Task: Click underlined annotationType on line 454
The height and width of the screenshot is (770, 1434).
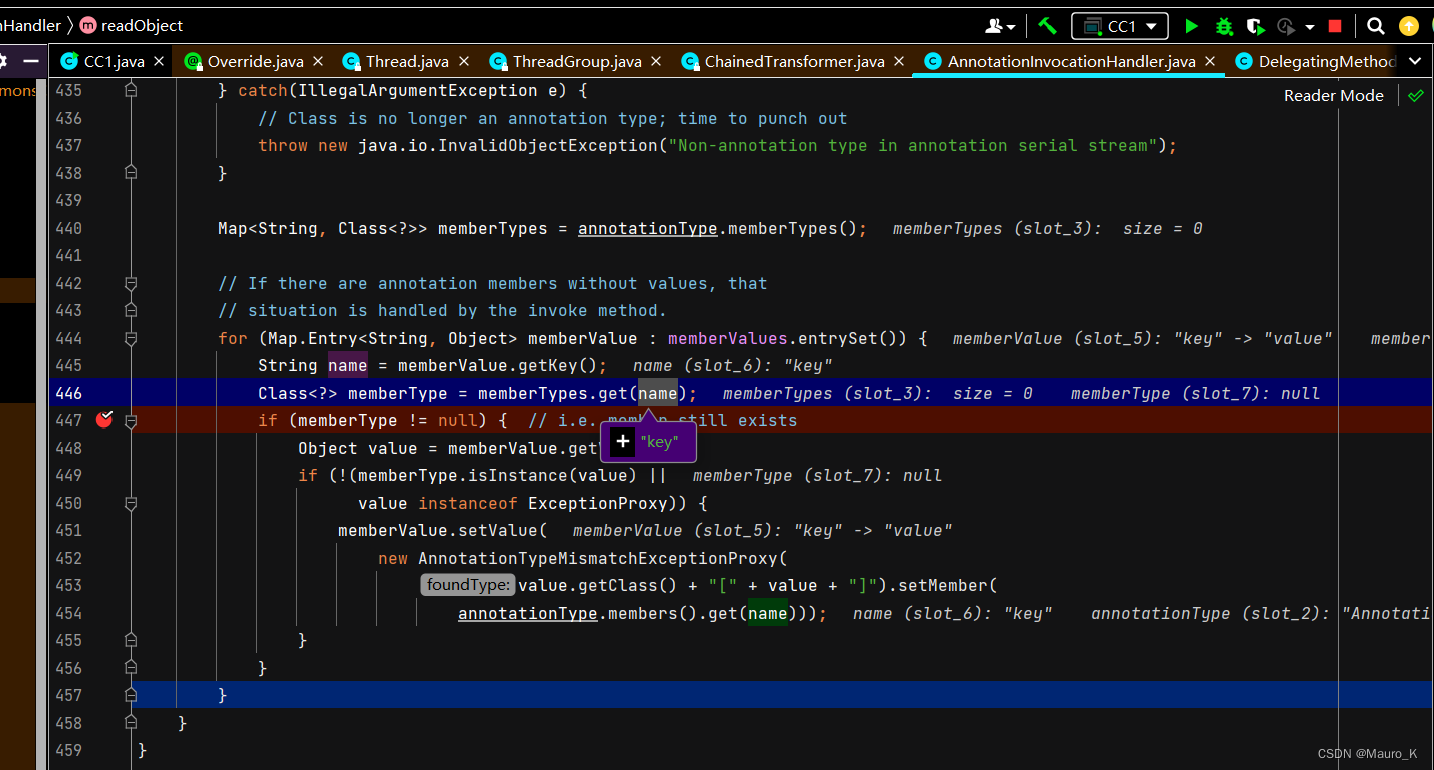Action: 528,613
